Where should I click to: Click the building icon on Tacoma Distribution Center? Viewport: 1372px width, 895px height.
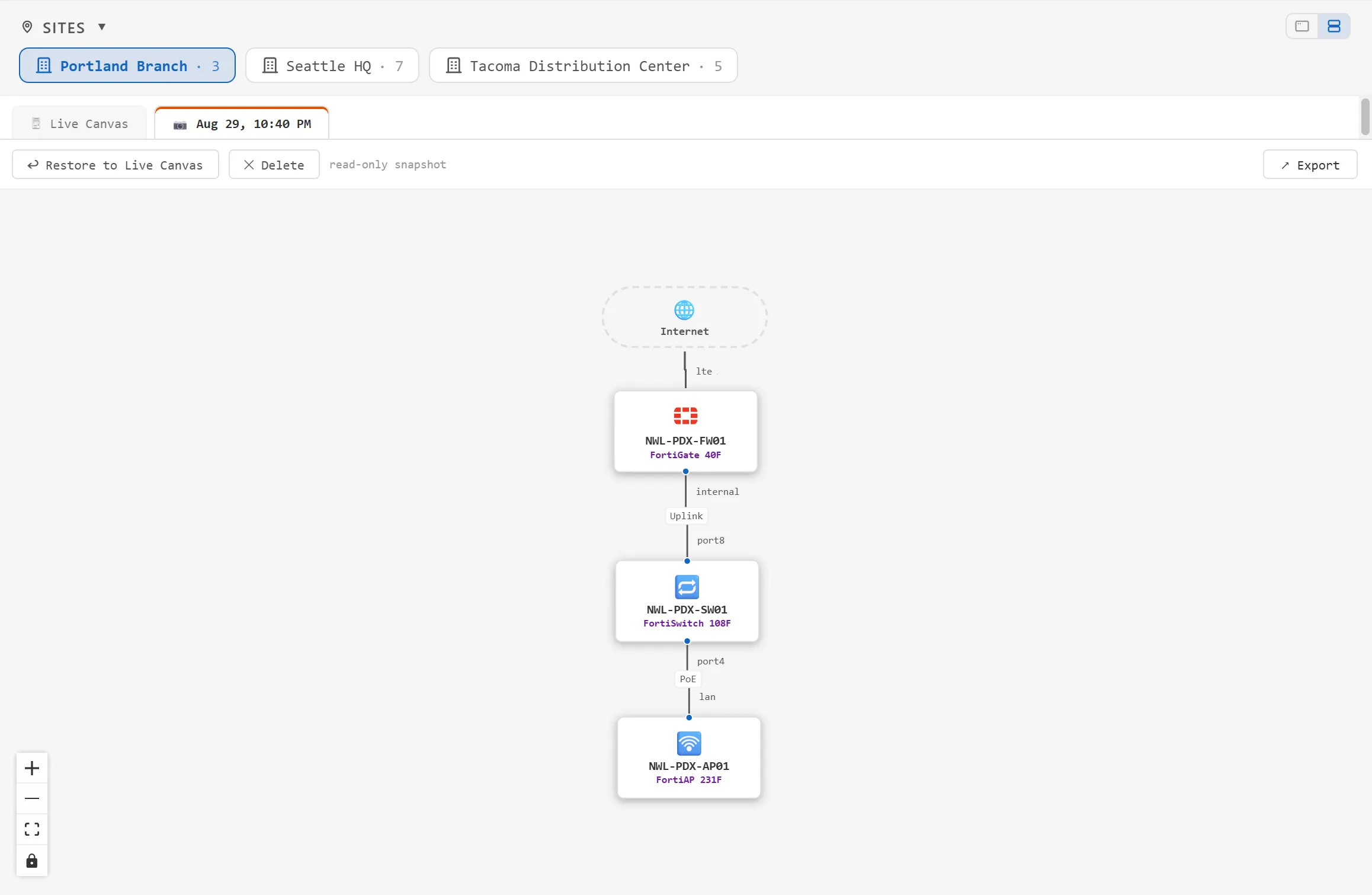coord(454,65)
